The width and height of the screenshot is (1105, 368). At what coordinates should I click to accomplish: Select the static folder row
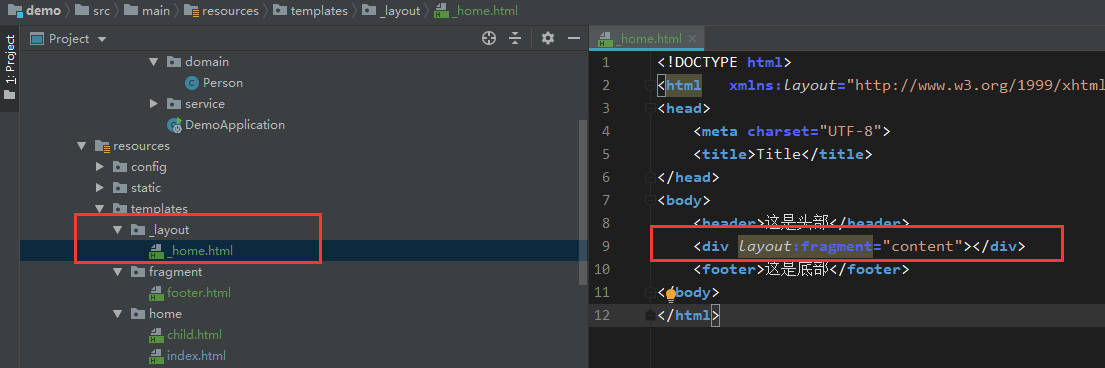tap(146, 188)
